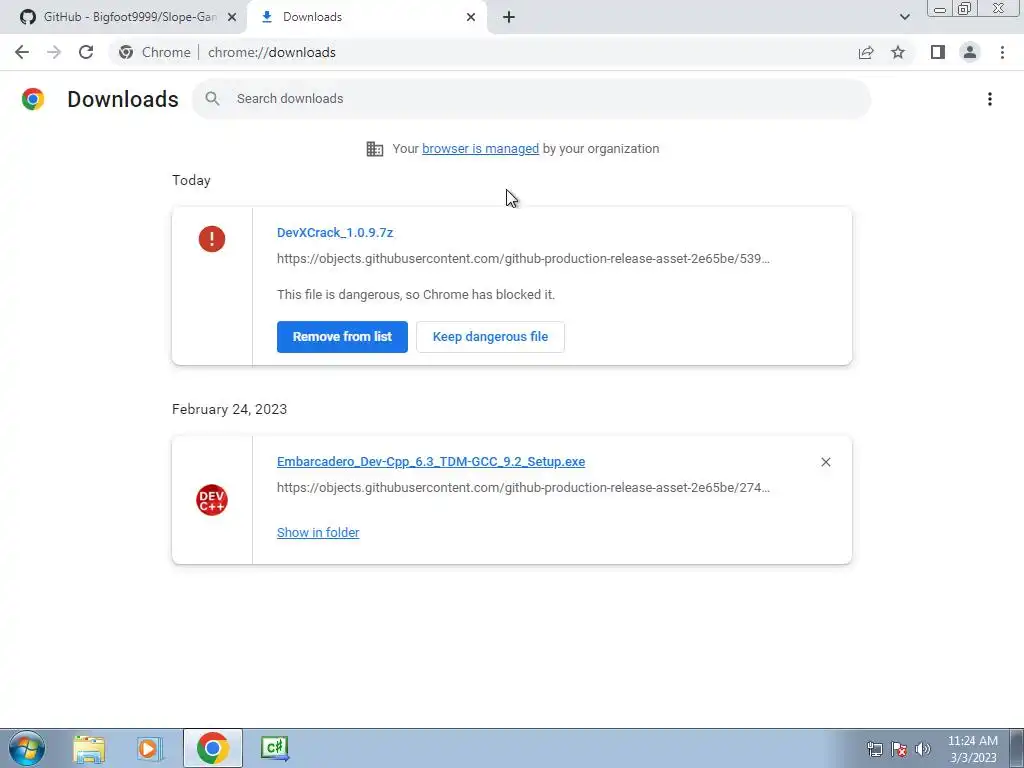Image resolution: width=1024 pixels, height=768 pixels.
Task: Click the share page icon in address bar
Action: click(x=866, y=52)
